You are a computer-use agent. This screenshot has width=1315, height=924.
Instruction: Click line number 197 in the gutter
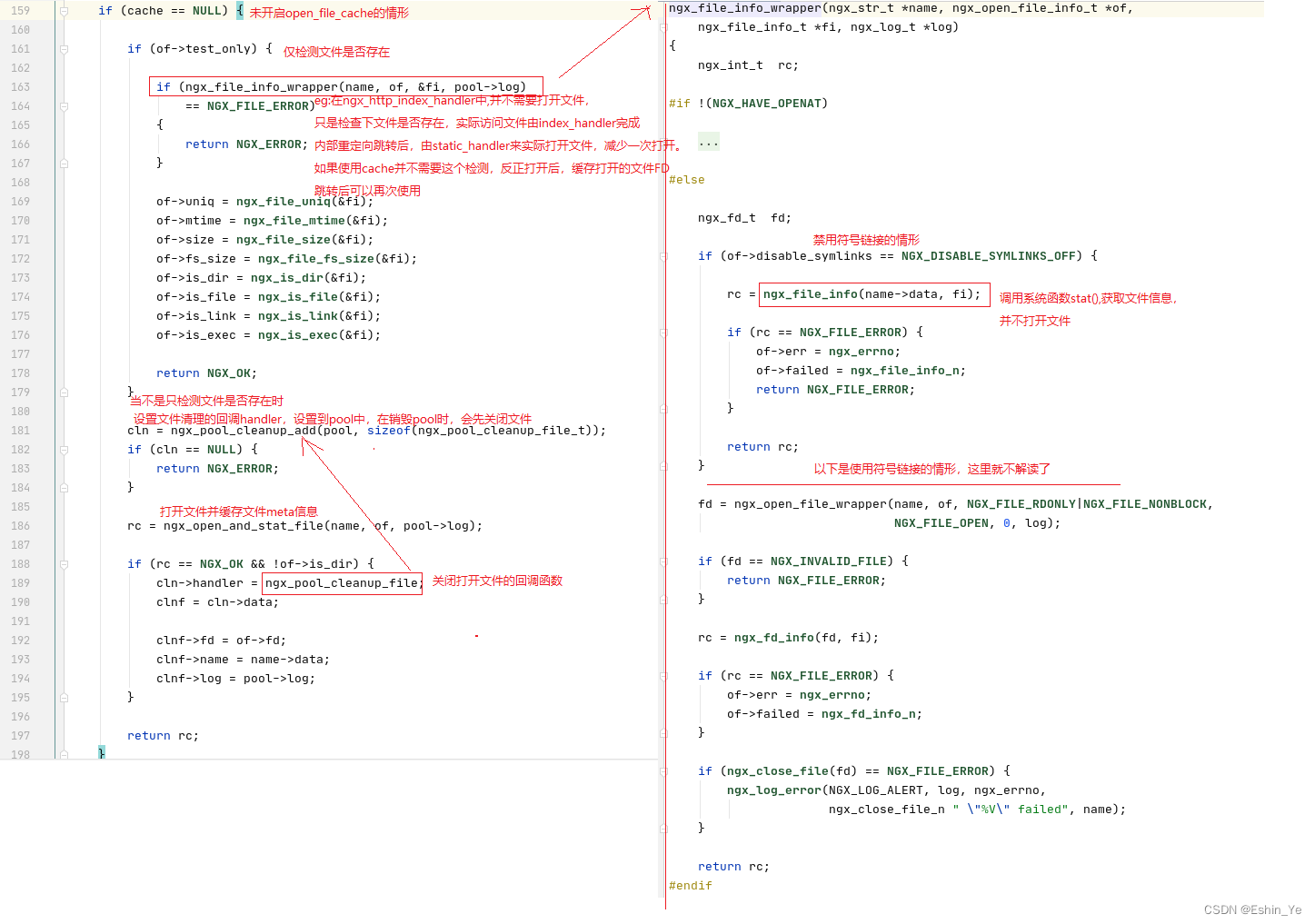(x=20, y=736)
